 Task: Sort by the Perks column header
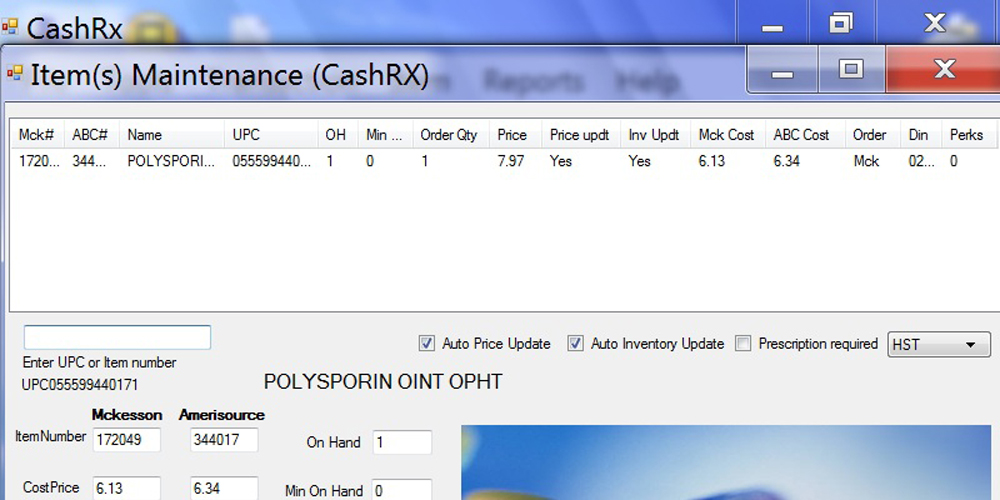coord(969,135)
